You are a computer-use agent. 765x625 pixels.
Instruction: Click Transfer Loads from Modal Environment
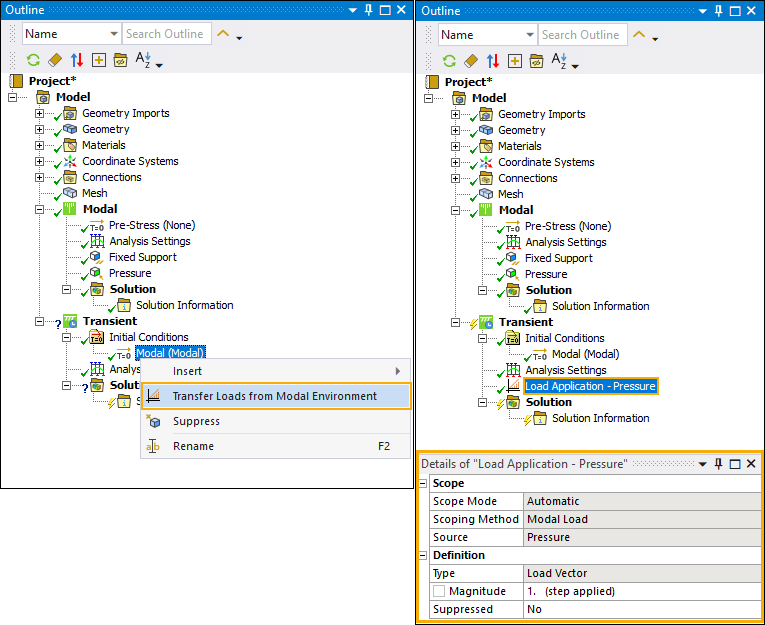click(274, 396)
